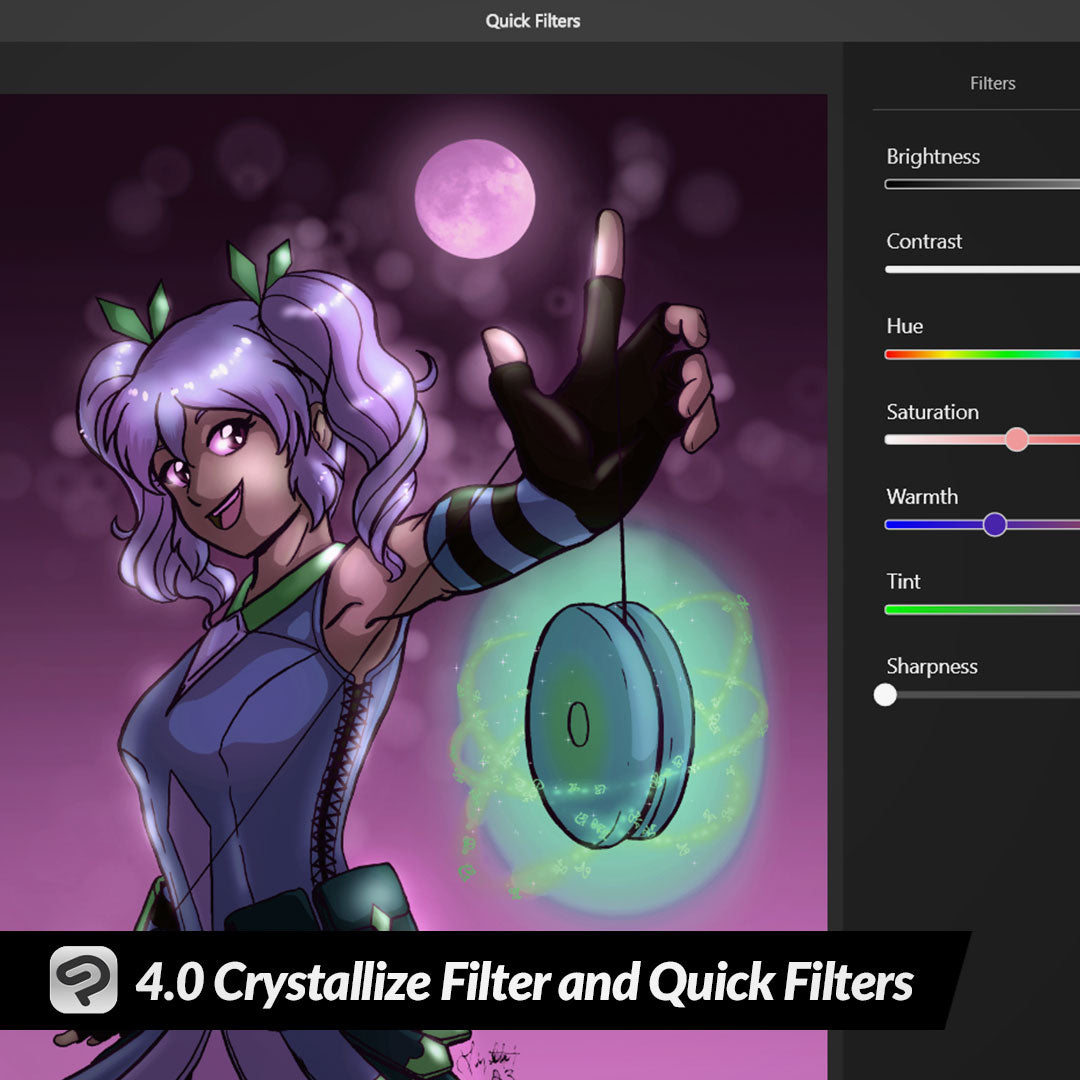Click the pink moon in the canvas preview
Image resolution: width=1080 pixels, height=1080 pixels.
coord(474,198)
